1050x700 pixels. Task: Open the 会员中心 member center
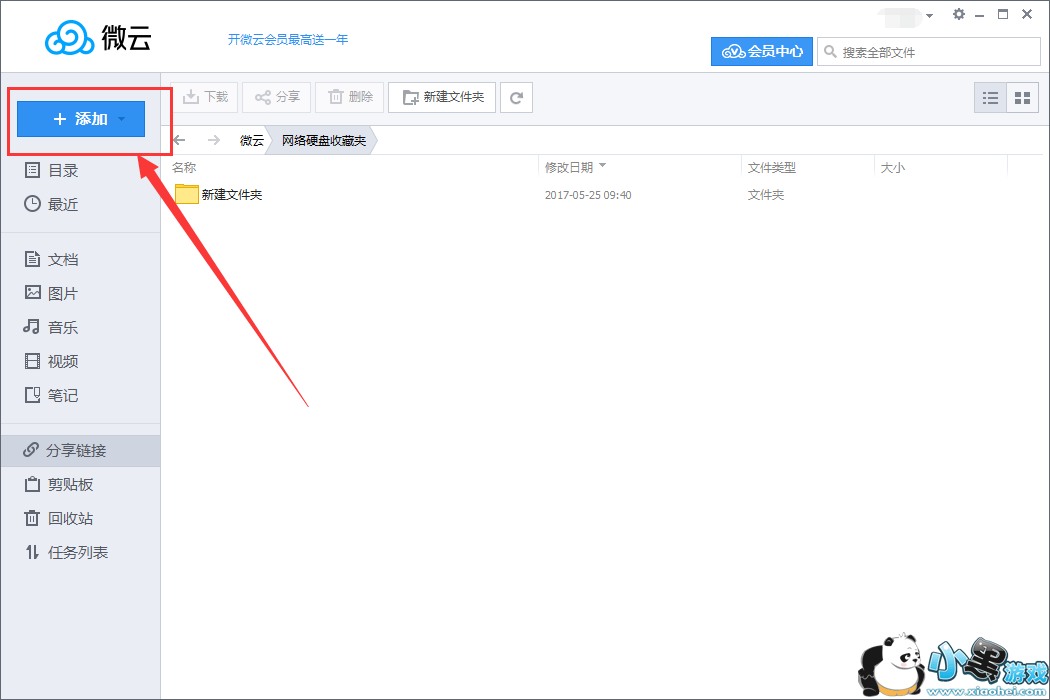click(762, 52)
